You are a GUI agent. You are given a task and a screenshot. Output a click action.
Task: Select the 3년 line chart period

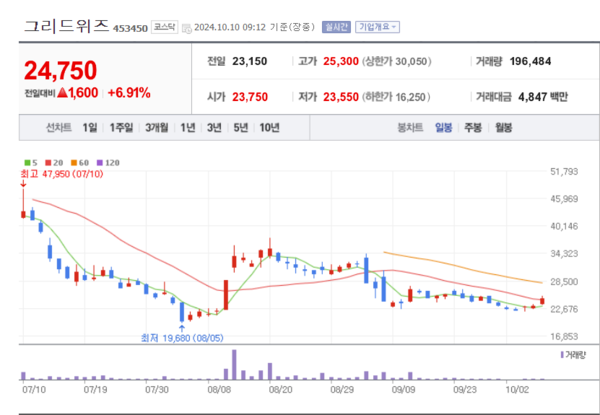pos(214,128)
